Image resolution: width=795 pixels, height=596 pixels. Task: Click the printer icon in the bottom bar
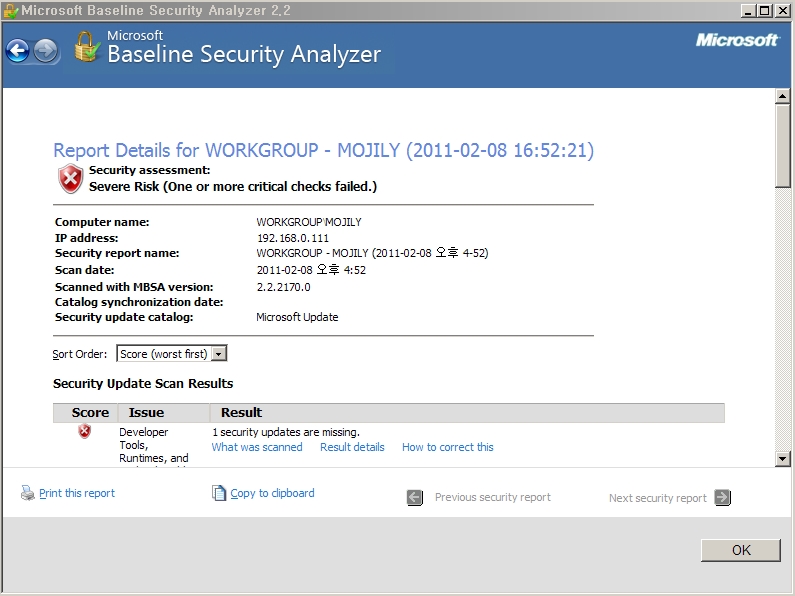click(28, 493)
